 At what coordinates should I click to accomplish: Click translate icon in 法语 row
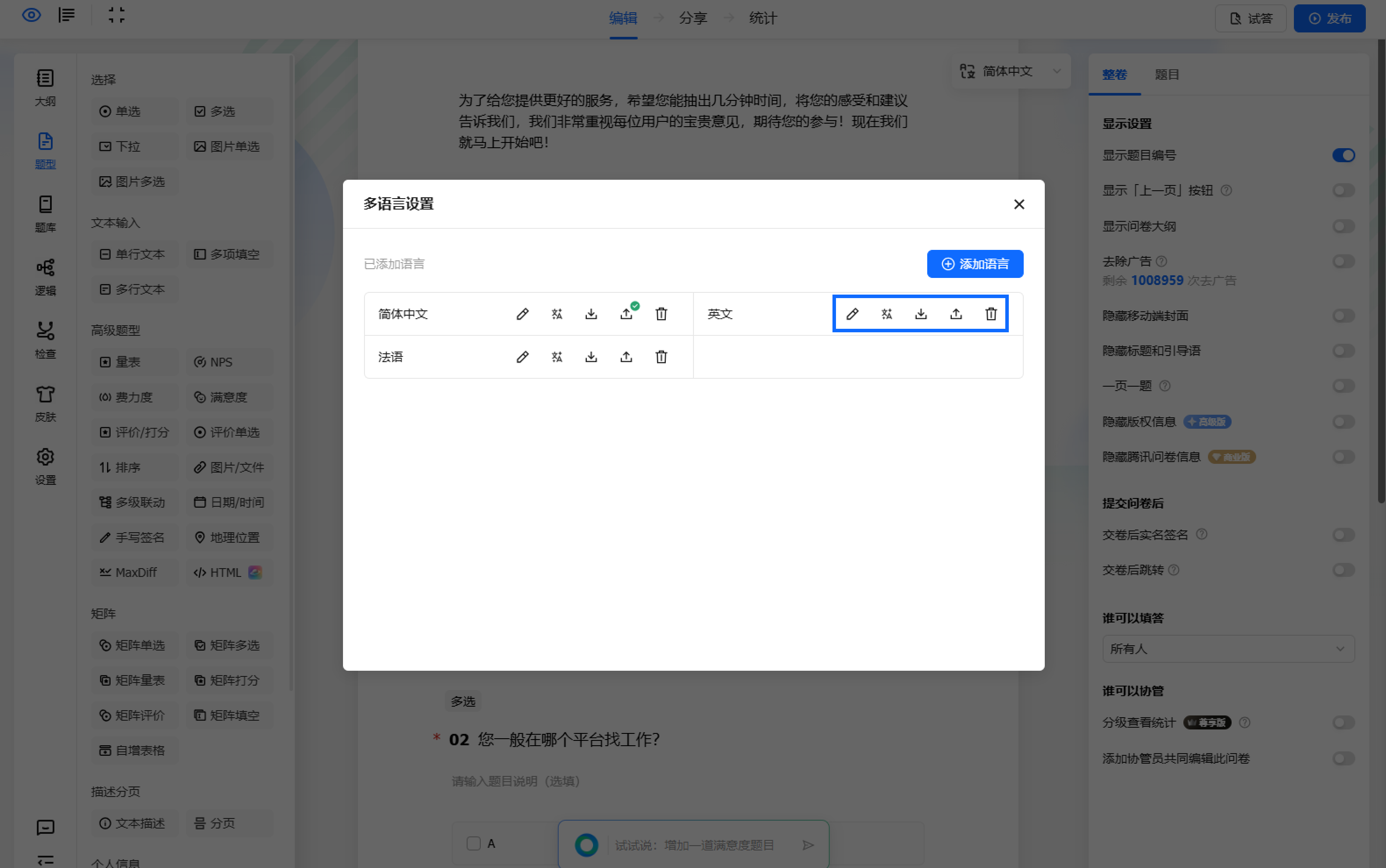[x=557, y=357]
